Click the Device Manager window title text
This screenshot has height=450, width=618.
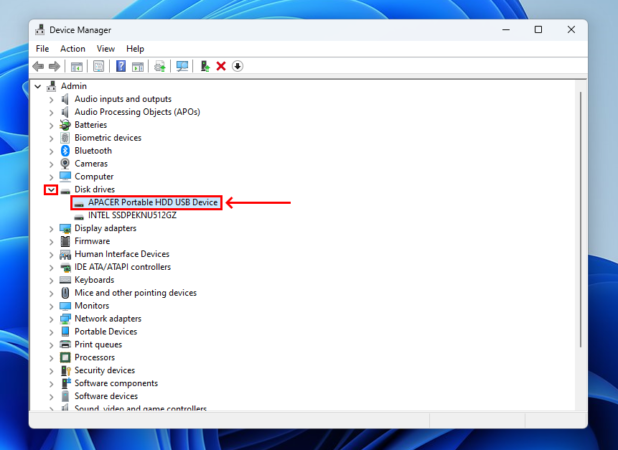[80, 30]
